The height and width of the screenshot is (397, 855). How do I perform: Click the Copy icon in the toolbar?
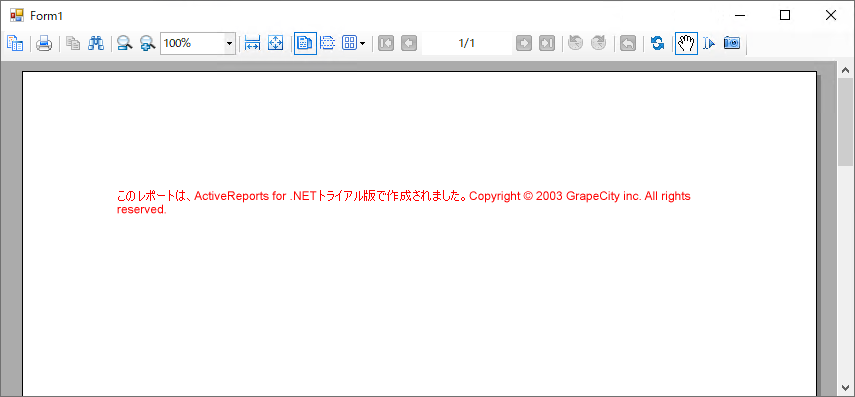coord(73,43)
